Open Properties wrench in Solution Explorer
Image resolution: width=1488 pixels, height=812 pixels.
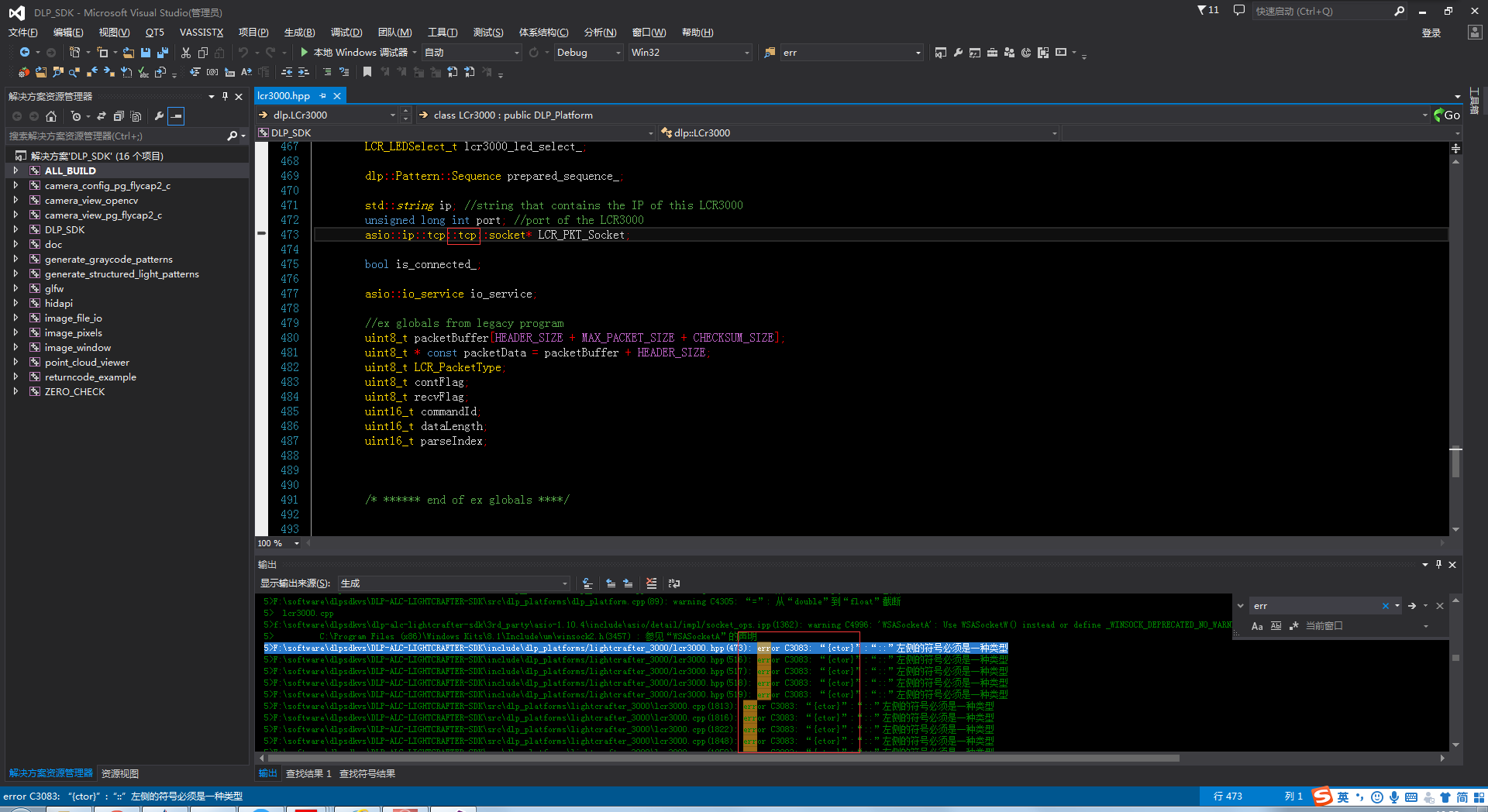159,116
